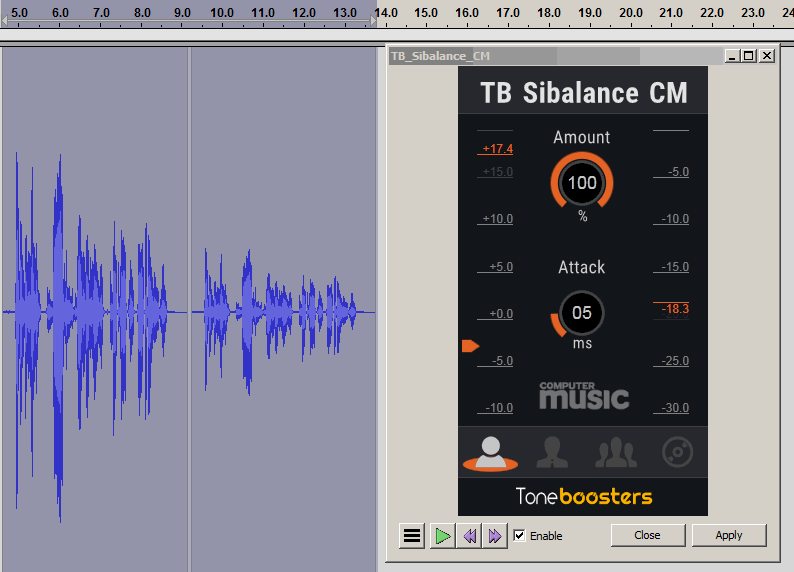Click the -18.3 reduction readout
The height and width of the screenshot is (572, 794).
pos(675,308)
